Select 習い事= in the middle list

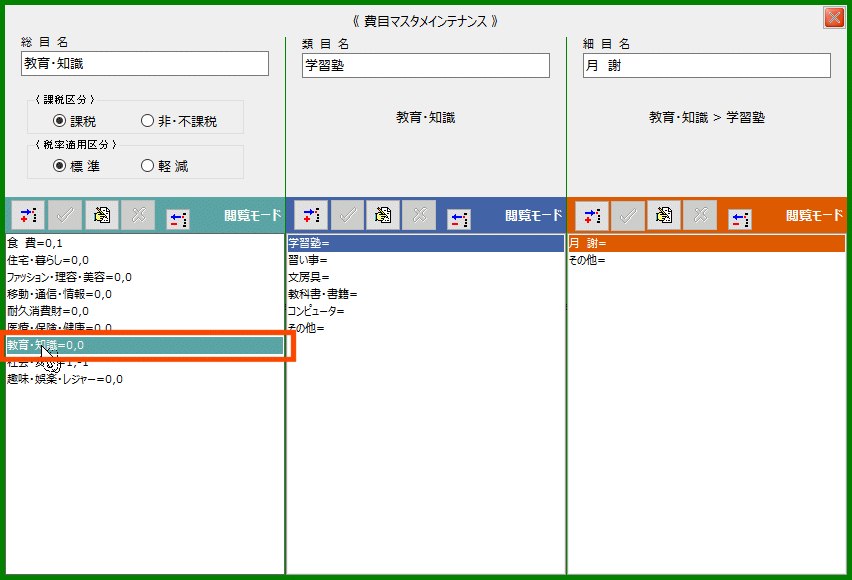(x=426, y=260)
